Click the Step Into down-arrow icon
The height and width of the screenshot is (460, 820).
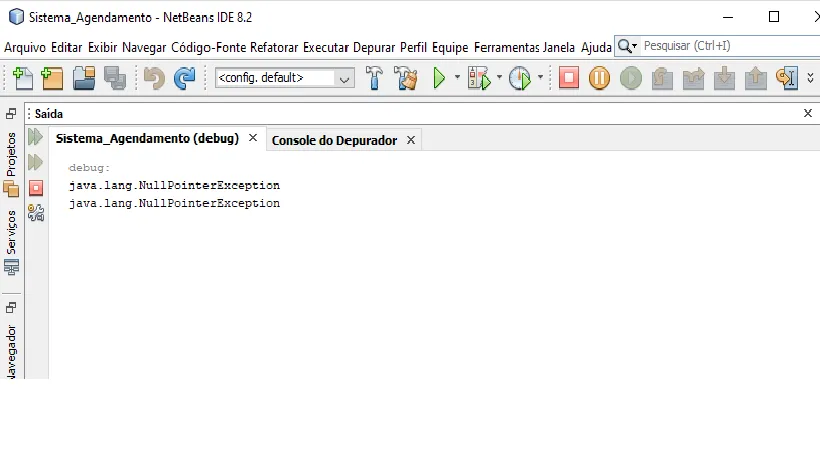[x=724, y=78]
